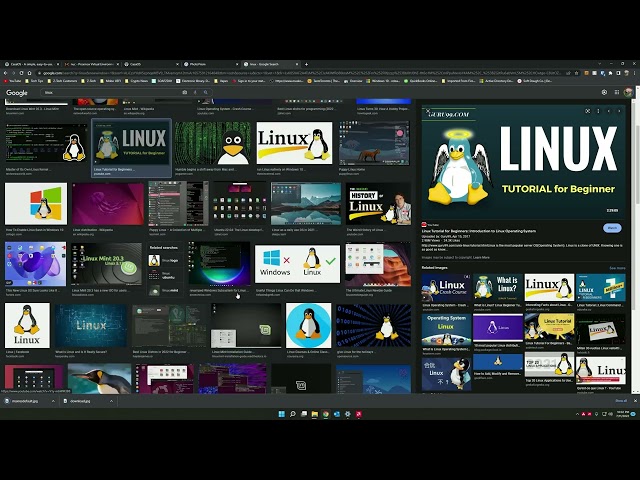Open the Active Directory bookmark

coord(496,81)
